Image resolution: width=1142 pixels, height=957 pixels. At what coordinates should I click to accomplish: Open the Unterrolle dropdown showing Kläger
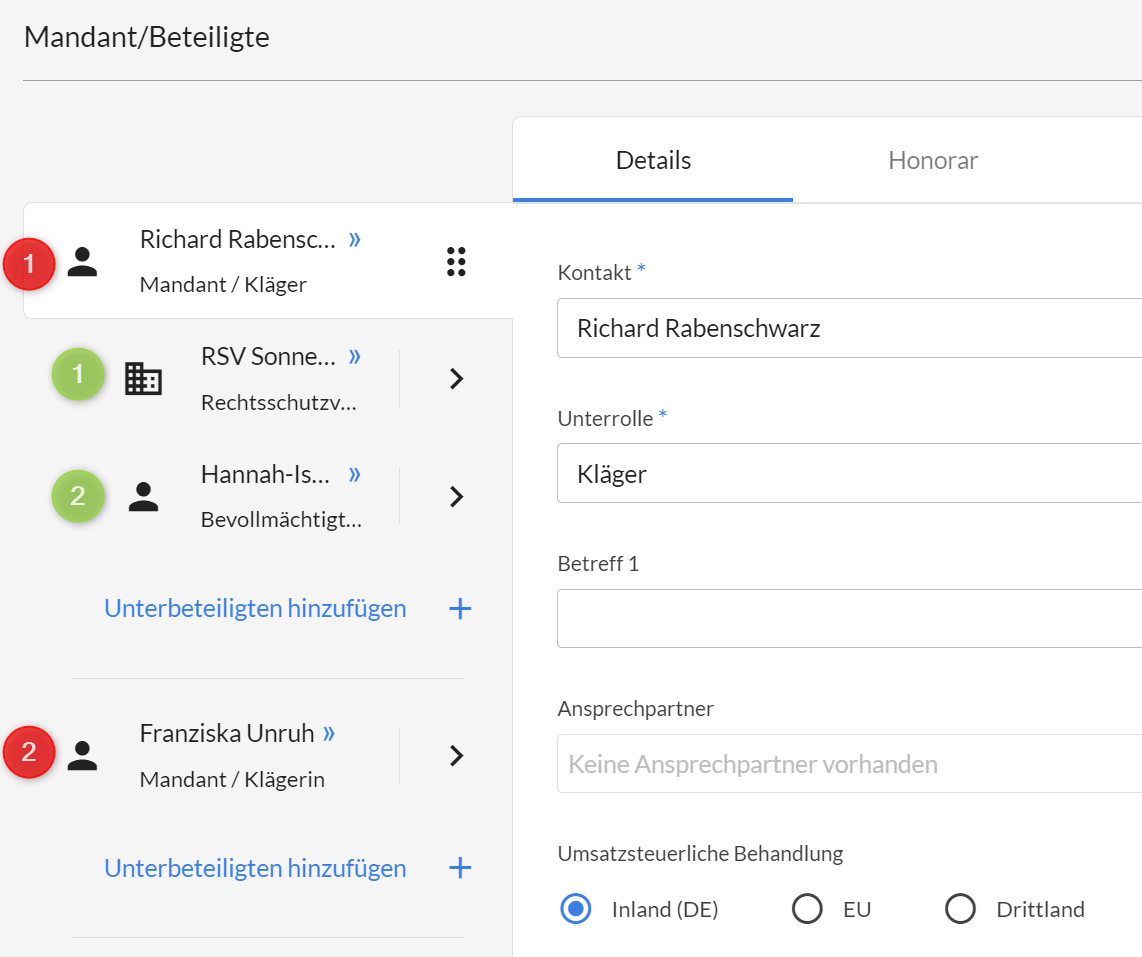point(849,473)
